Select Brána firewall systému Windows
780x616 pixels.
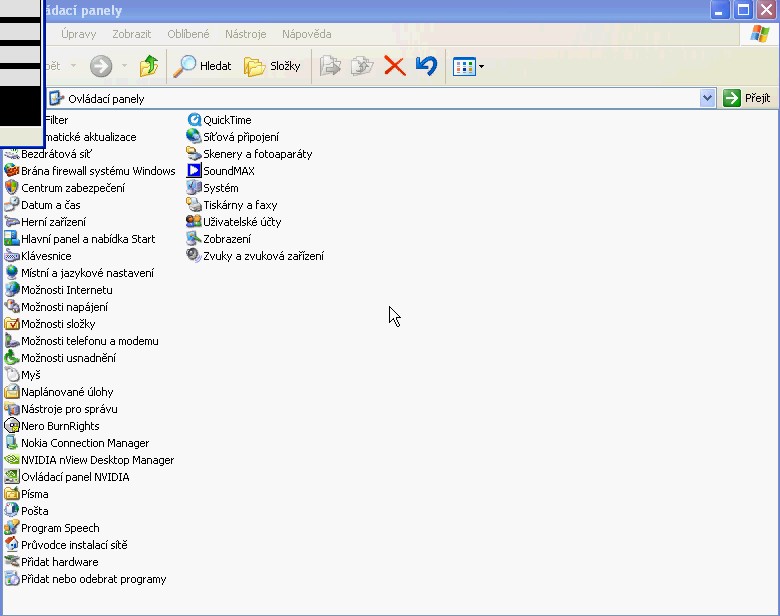97,171
